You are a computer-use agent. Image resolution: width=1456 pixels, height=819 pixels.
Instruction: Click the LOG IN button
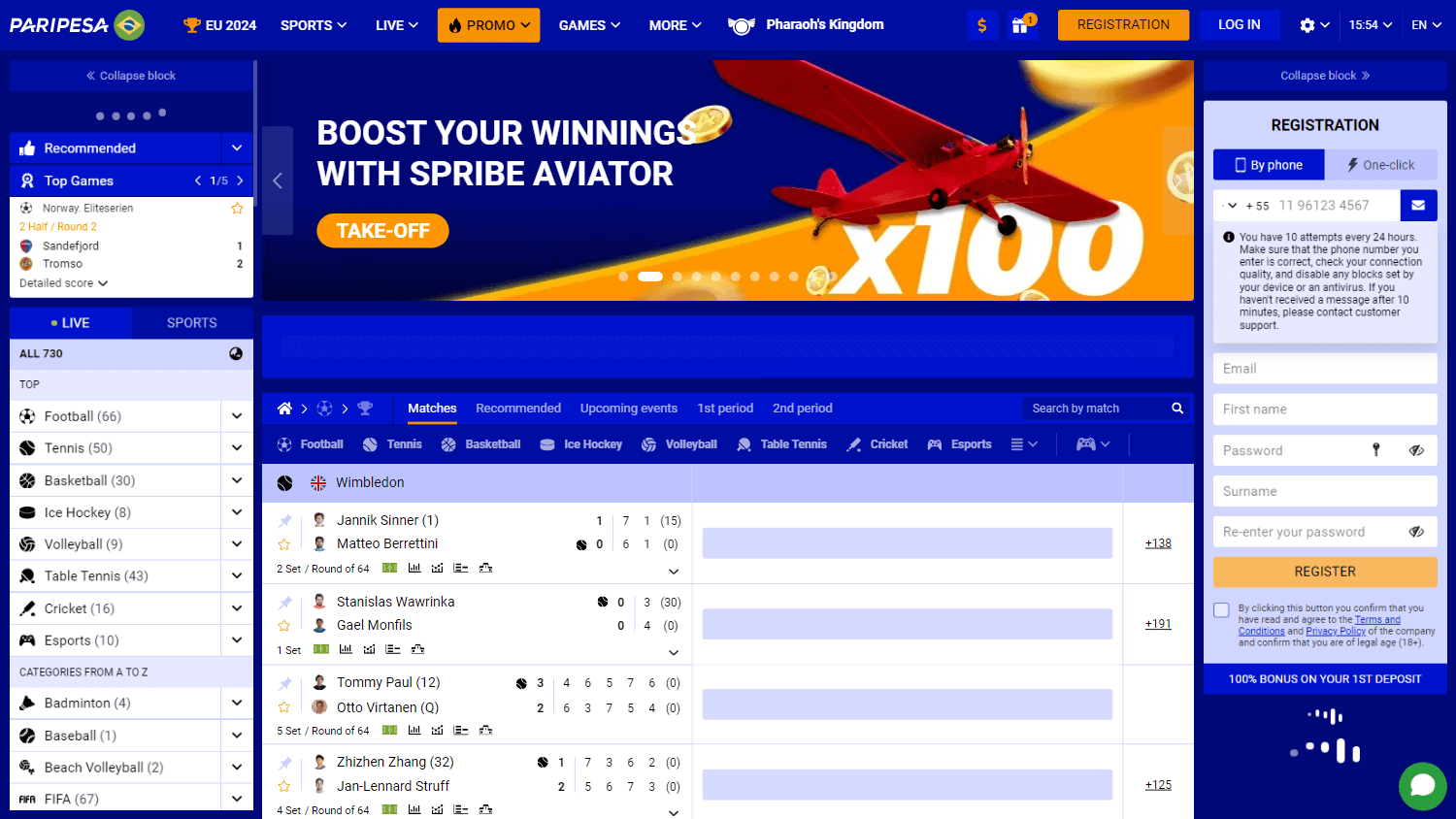coord(1240,25)
